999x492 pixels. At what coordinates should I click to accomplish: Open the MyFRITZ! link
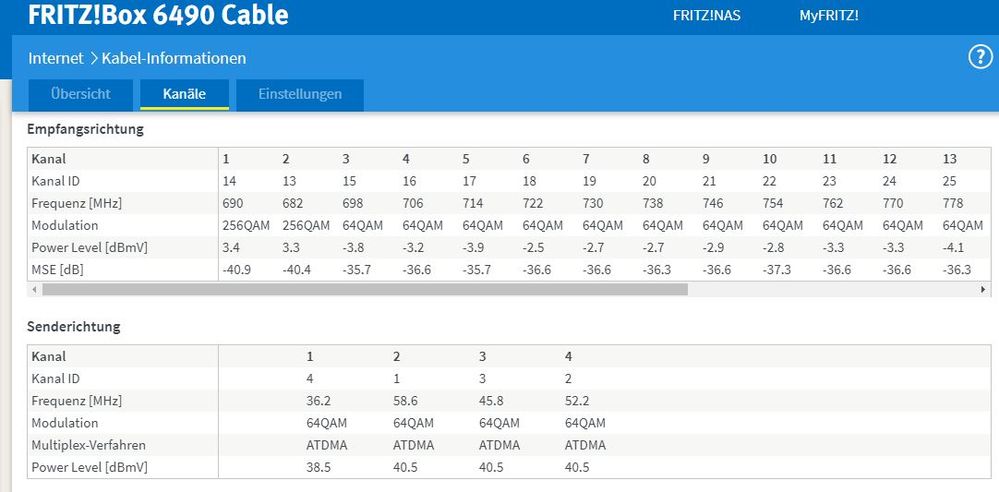click(x=829, y=16)
